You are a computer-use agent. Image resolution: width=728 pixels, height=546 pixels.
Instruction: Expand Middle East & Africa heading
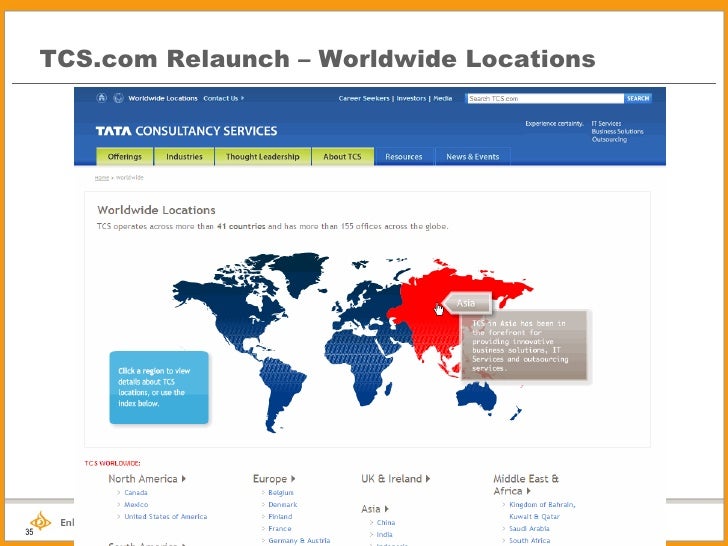[x=526, y=485]
